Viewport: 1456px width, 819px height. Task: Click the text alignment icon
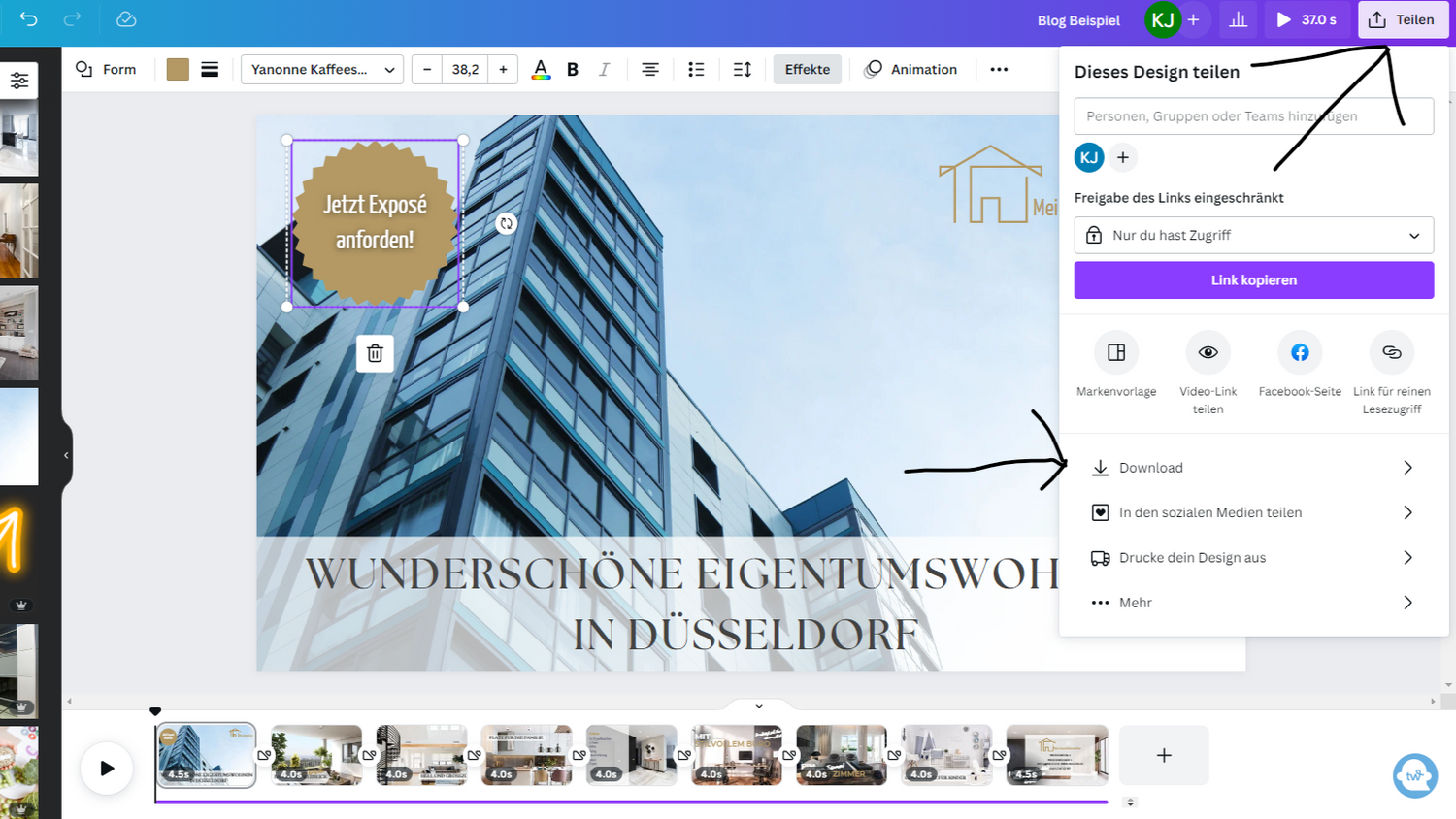point(649,69)
